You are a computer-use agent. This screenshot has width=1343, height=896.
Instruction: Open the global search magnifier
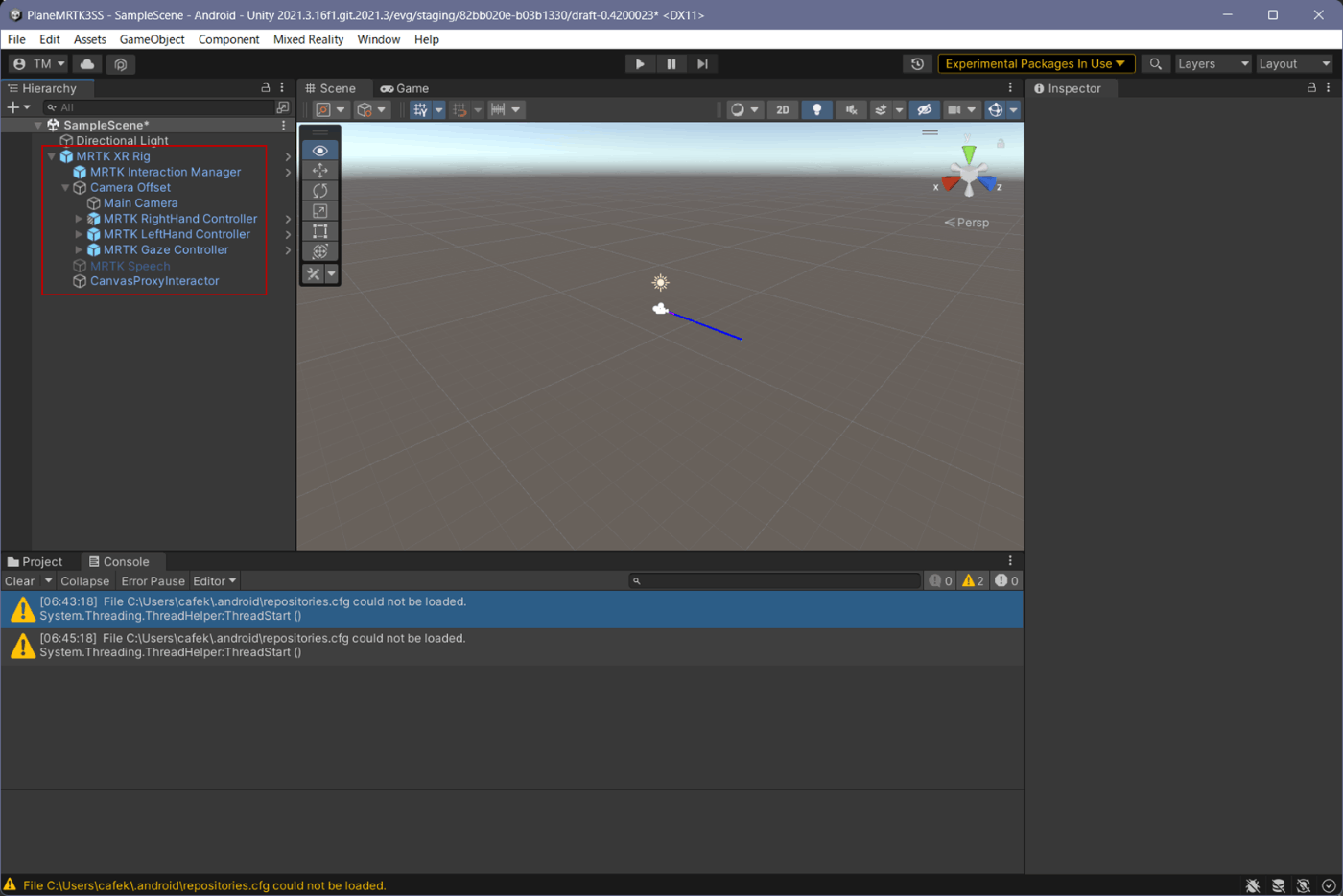[1156, 64]
